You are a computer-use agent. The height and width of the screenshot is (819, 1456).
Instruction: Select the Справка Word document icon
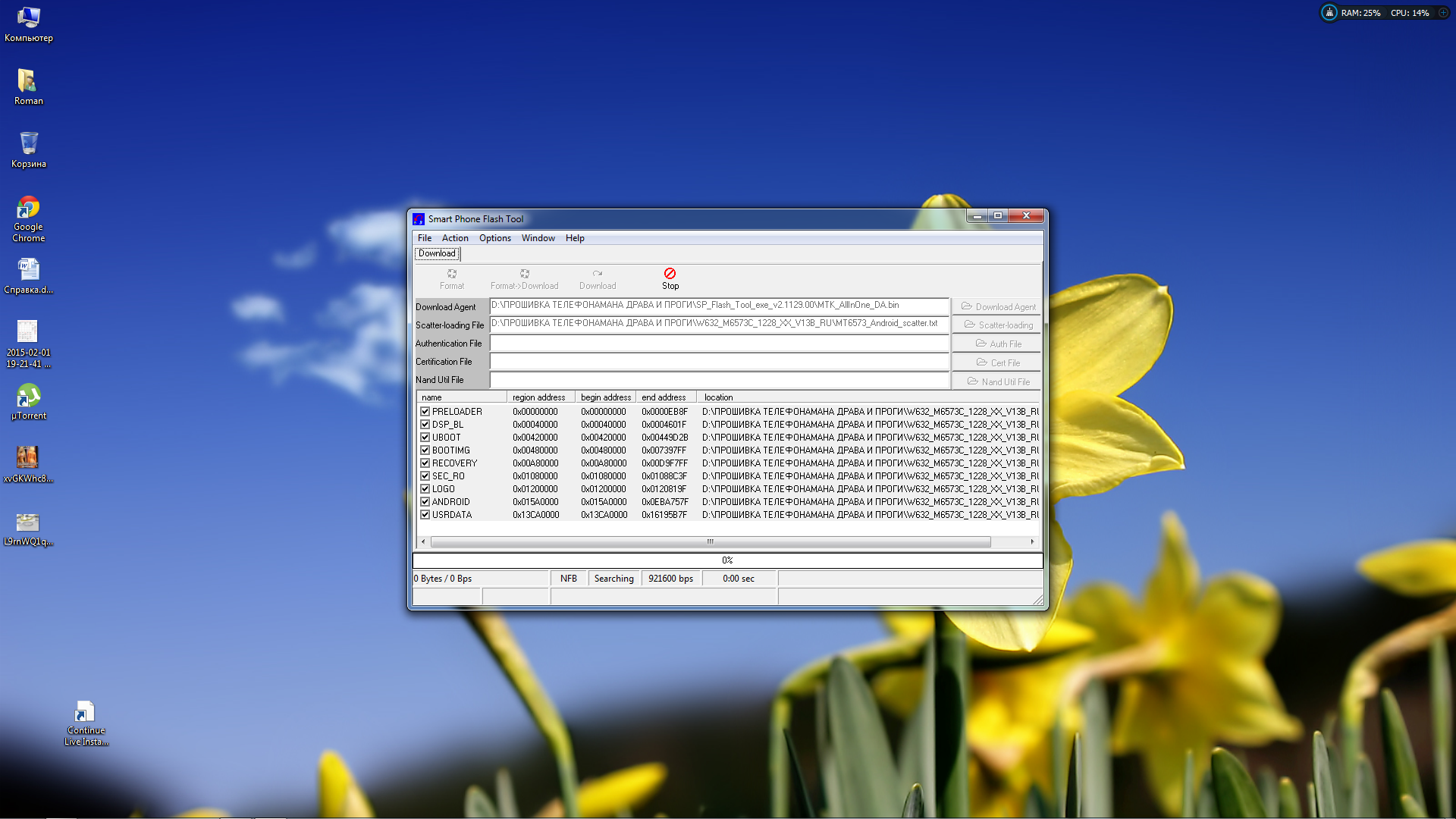pos(29,270)
